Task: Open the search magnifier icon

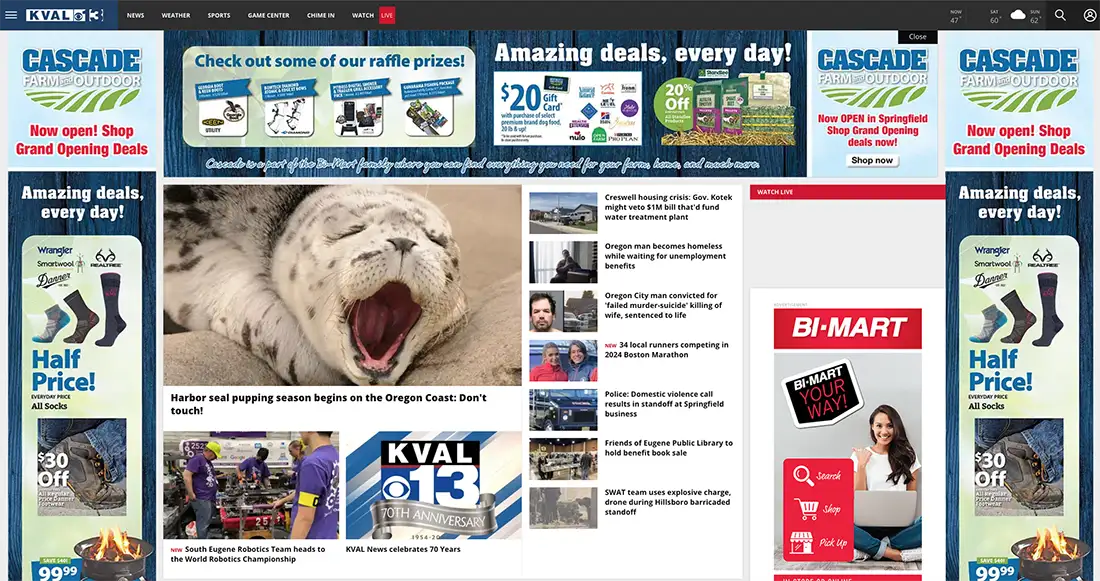Action: point(1060,15)
